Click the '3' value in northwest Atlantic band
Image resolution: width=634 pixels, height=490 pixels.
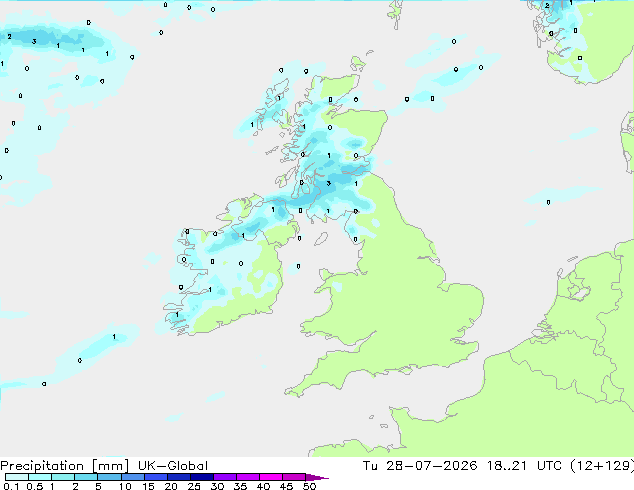[x=34, y=41]
